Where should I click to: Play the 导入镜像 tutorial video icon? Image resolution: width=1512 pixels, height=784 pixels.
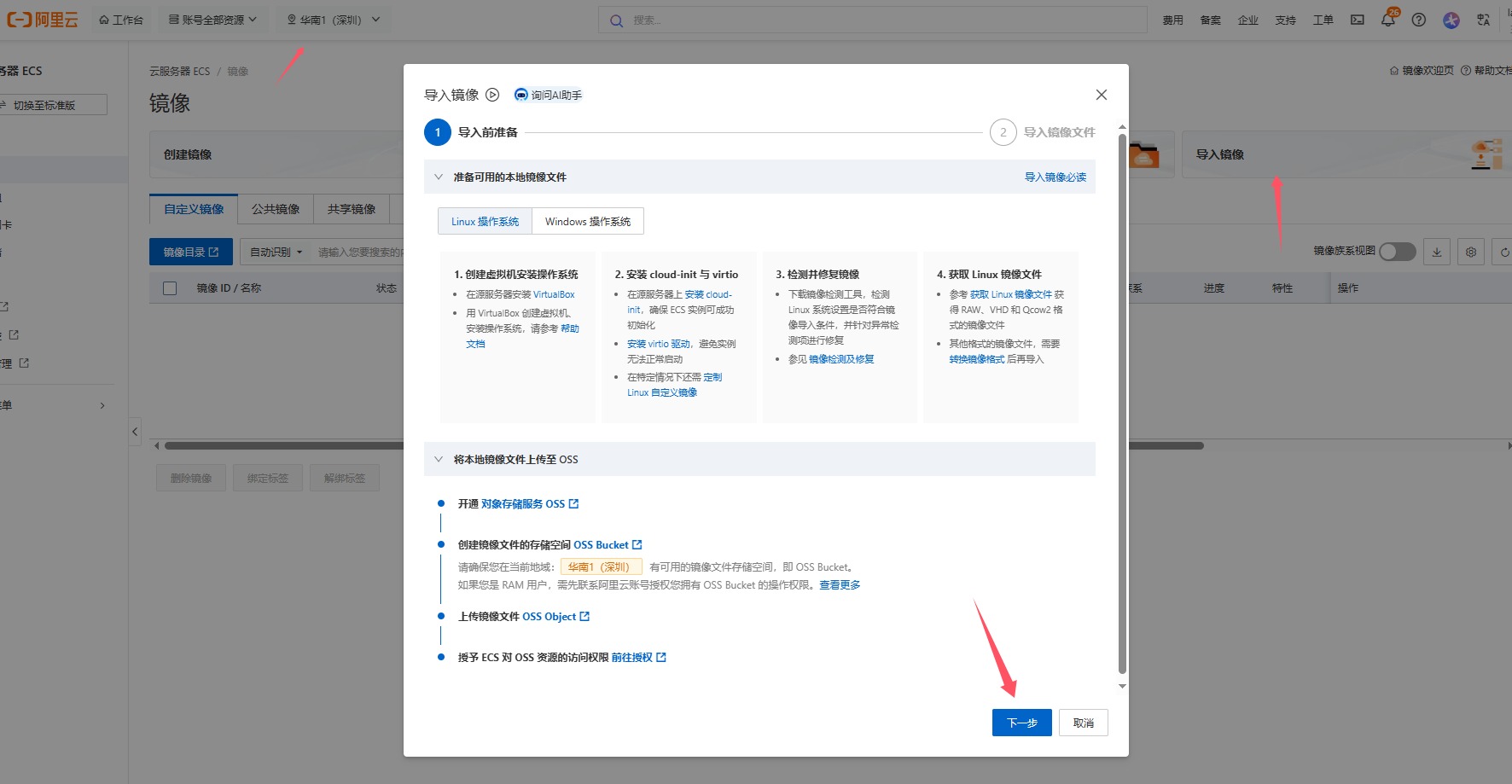click(492, 95)
